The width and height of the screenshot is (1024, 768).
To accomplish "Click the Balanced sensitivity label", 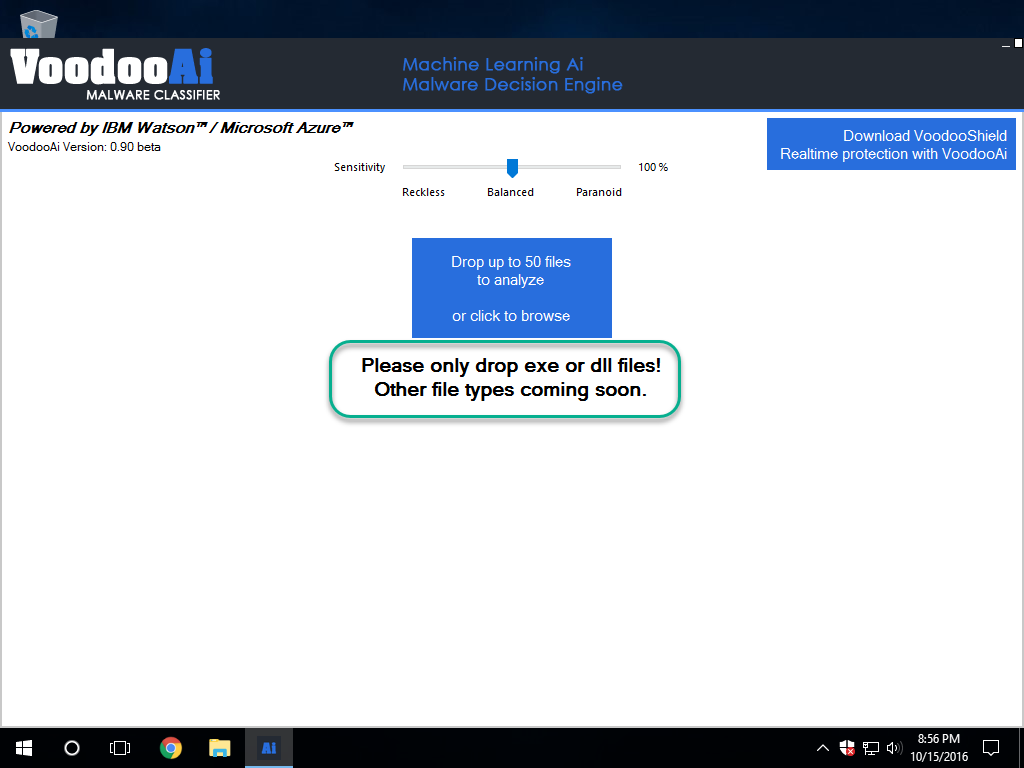I will [x=511, y=192].
